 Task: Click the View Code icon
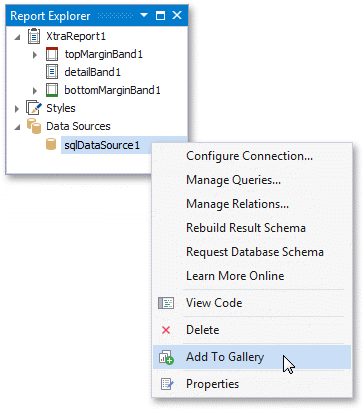(166, 303)
